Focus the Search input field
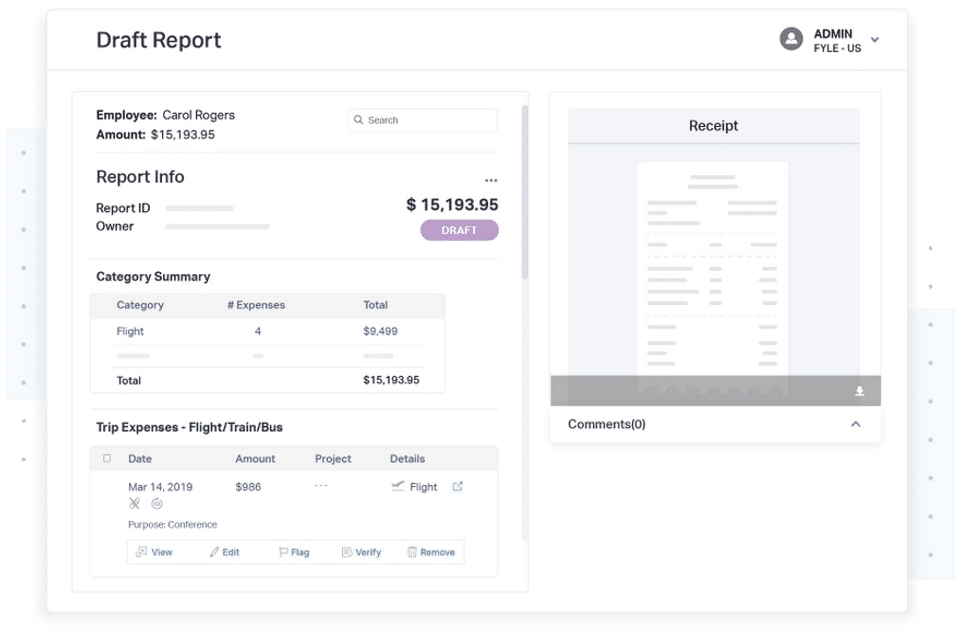This screenshot has height=633, width=960. (422, 120)
